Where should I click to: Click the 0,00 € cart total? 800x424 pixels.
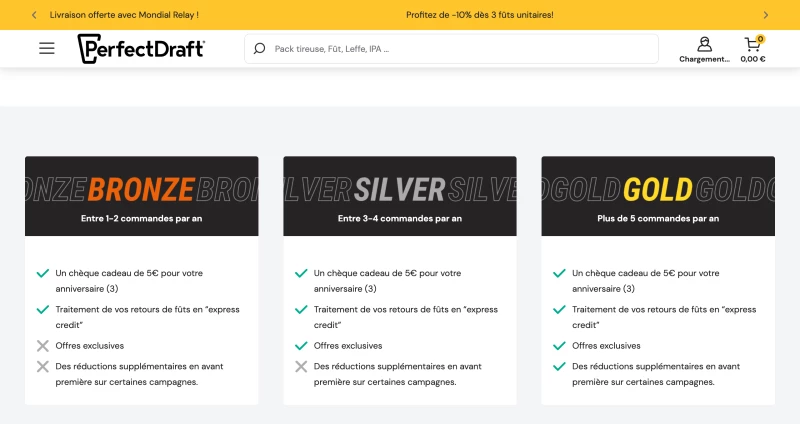pos(753,59)
